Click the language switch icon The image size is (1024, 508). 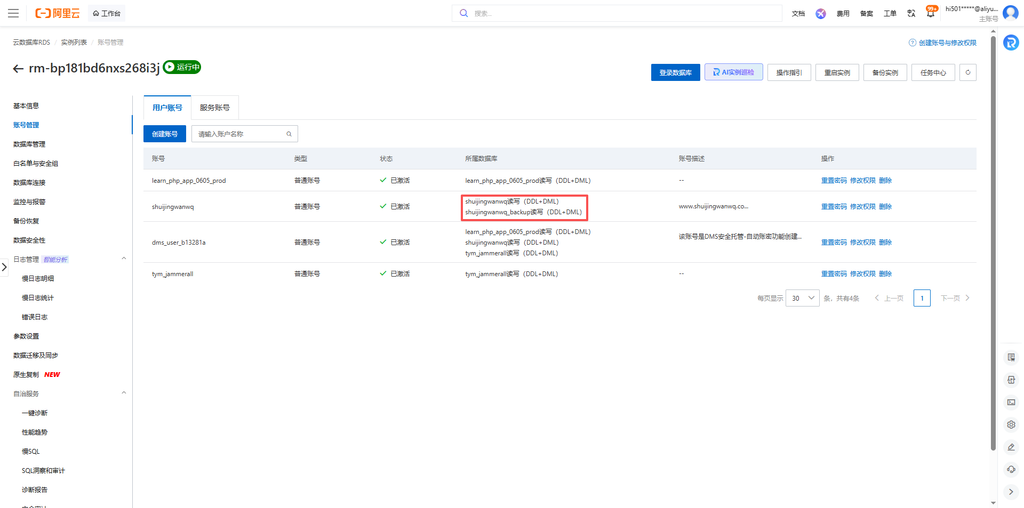(912, 13)
